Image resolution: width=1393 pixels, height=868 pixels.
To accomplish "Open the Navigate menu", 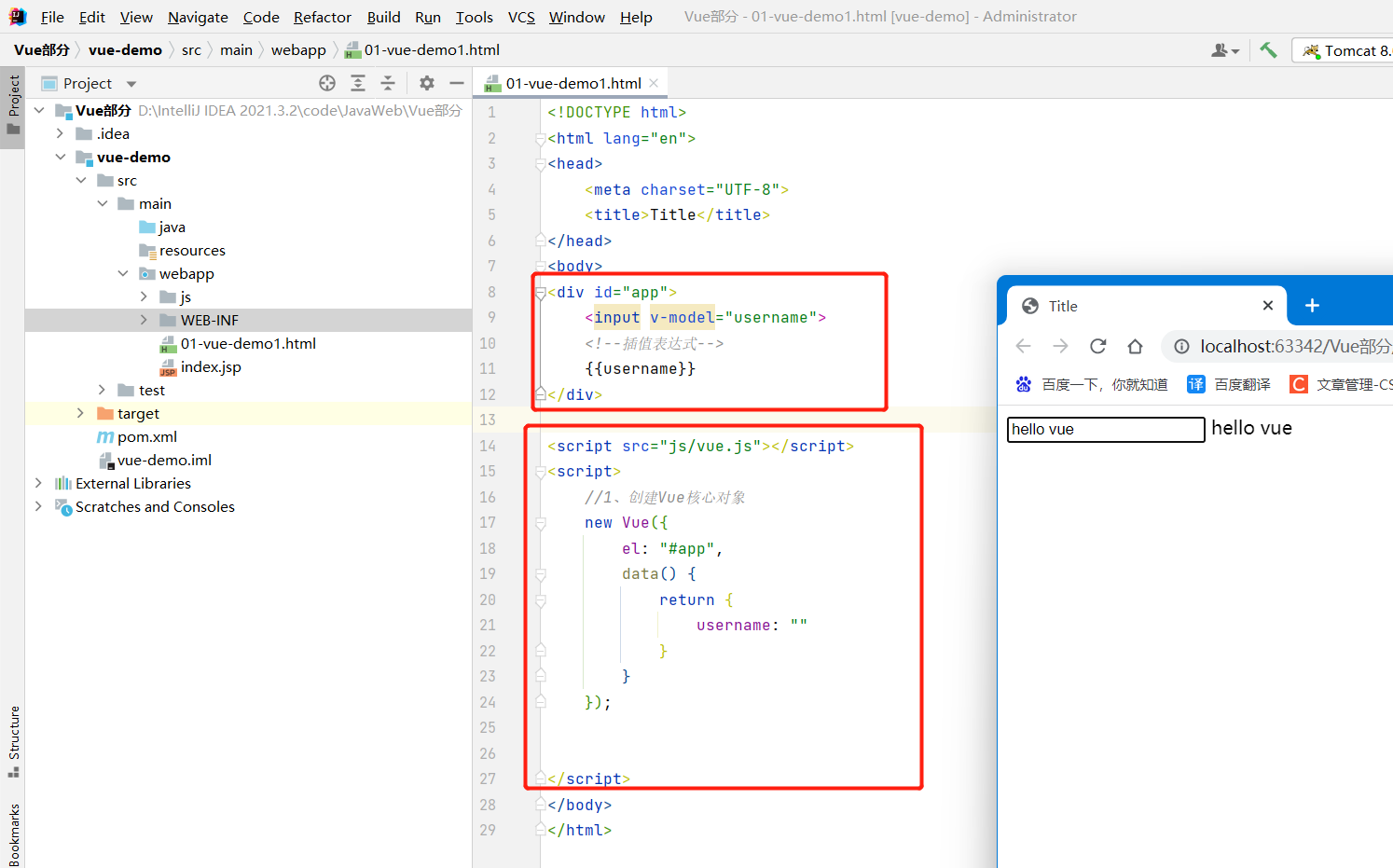I will point(198,17).
